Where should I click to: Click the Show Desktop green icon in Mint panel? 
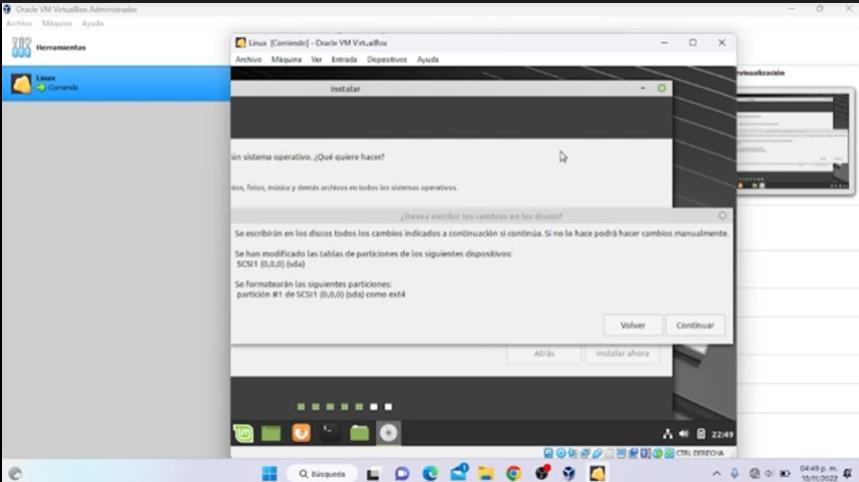[x=271, y=434]
